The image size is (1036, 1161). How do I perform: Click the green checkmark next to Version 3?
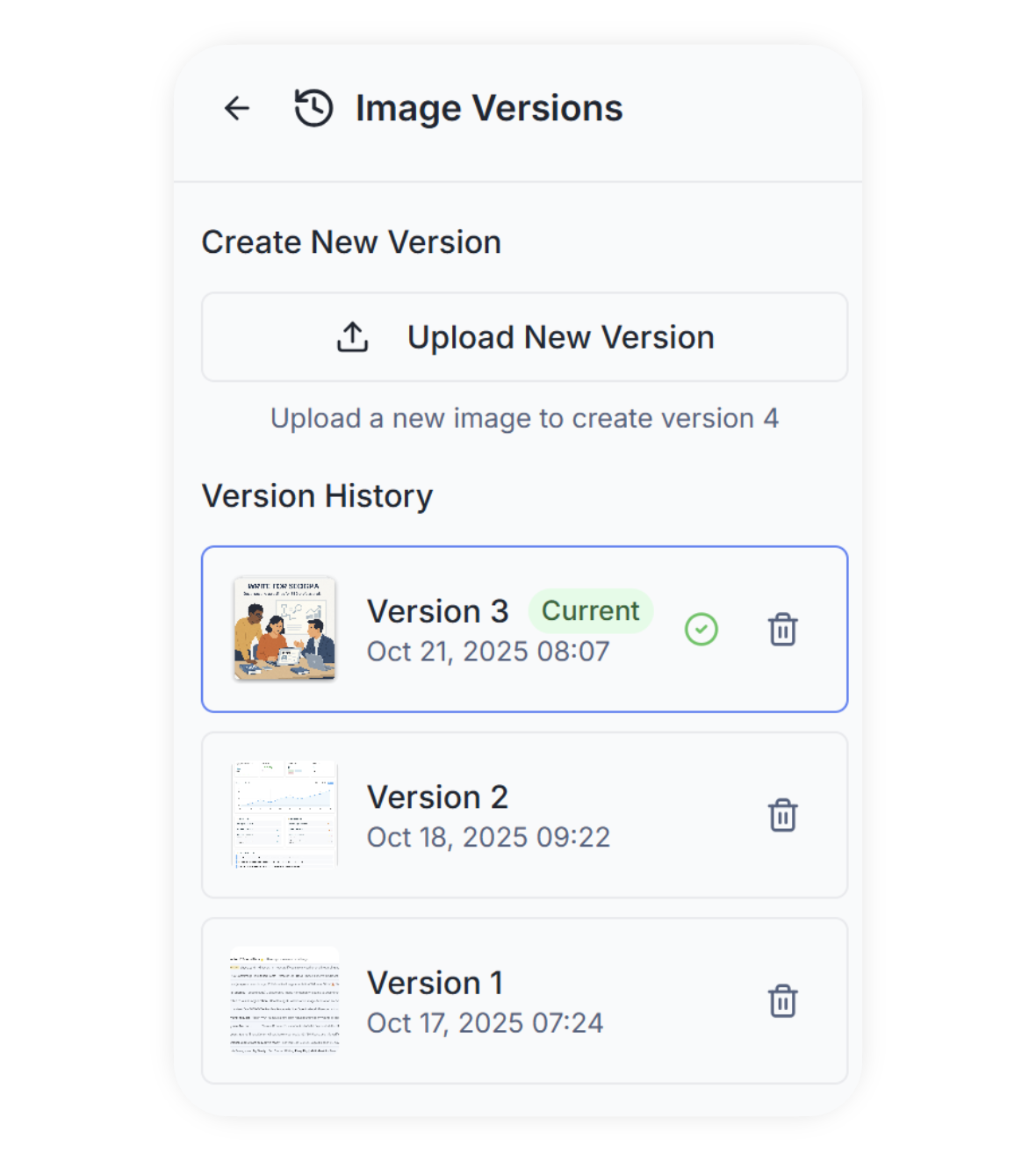(701, 629)
